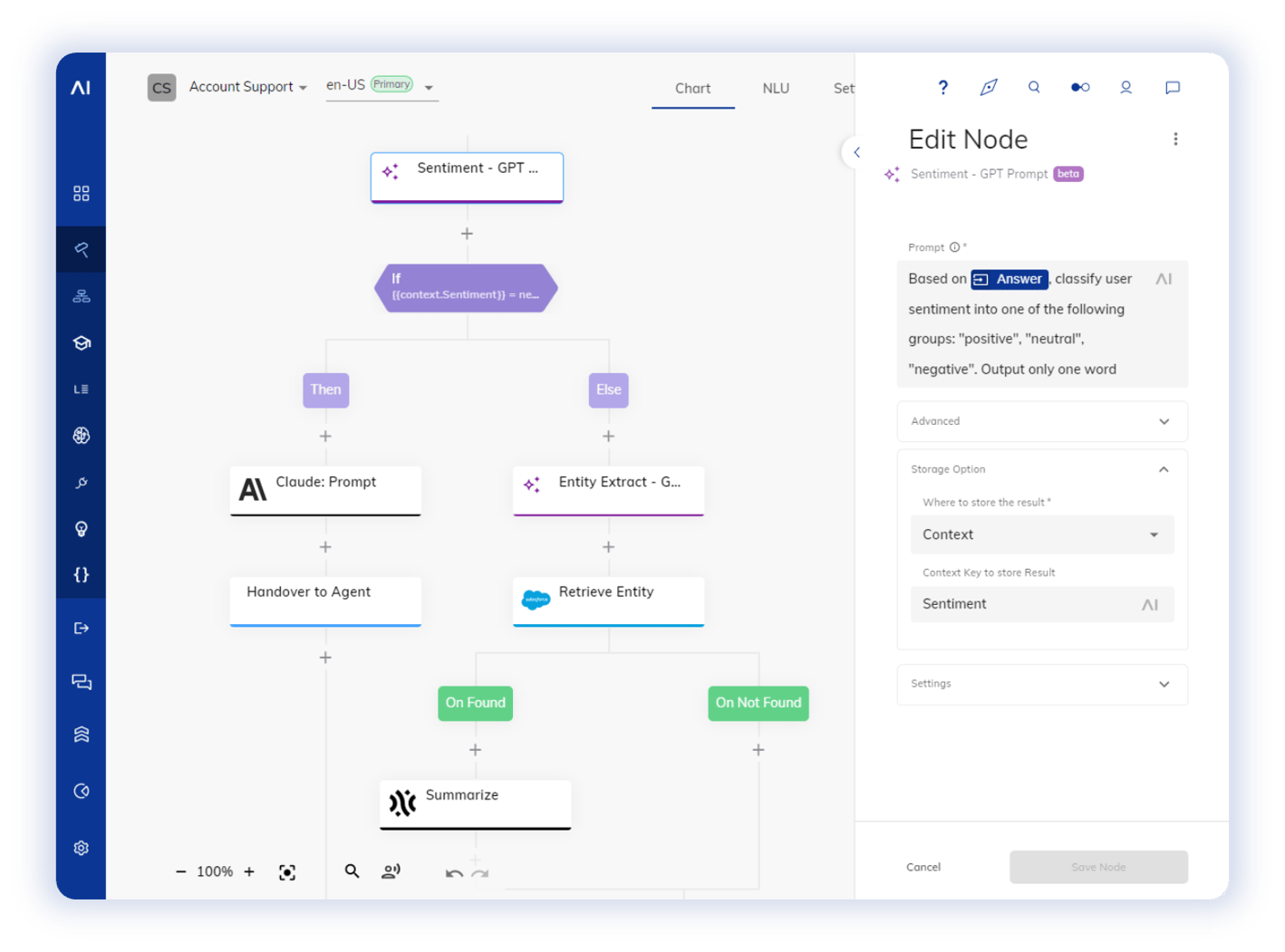This screenshot has height=952, width=1285.
Task: Select the Chart tab
Action: coord(692,88)
